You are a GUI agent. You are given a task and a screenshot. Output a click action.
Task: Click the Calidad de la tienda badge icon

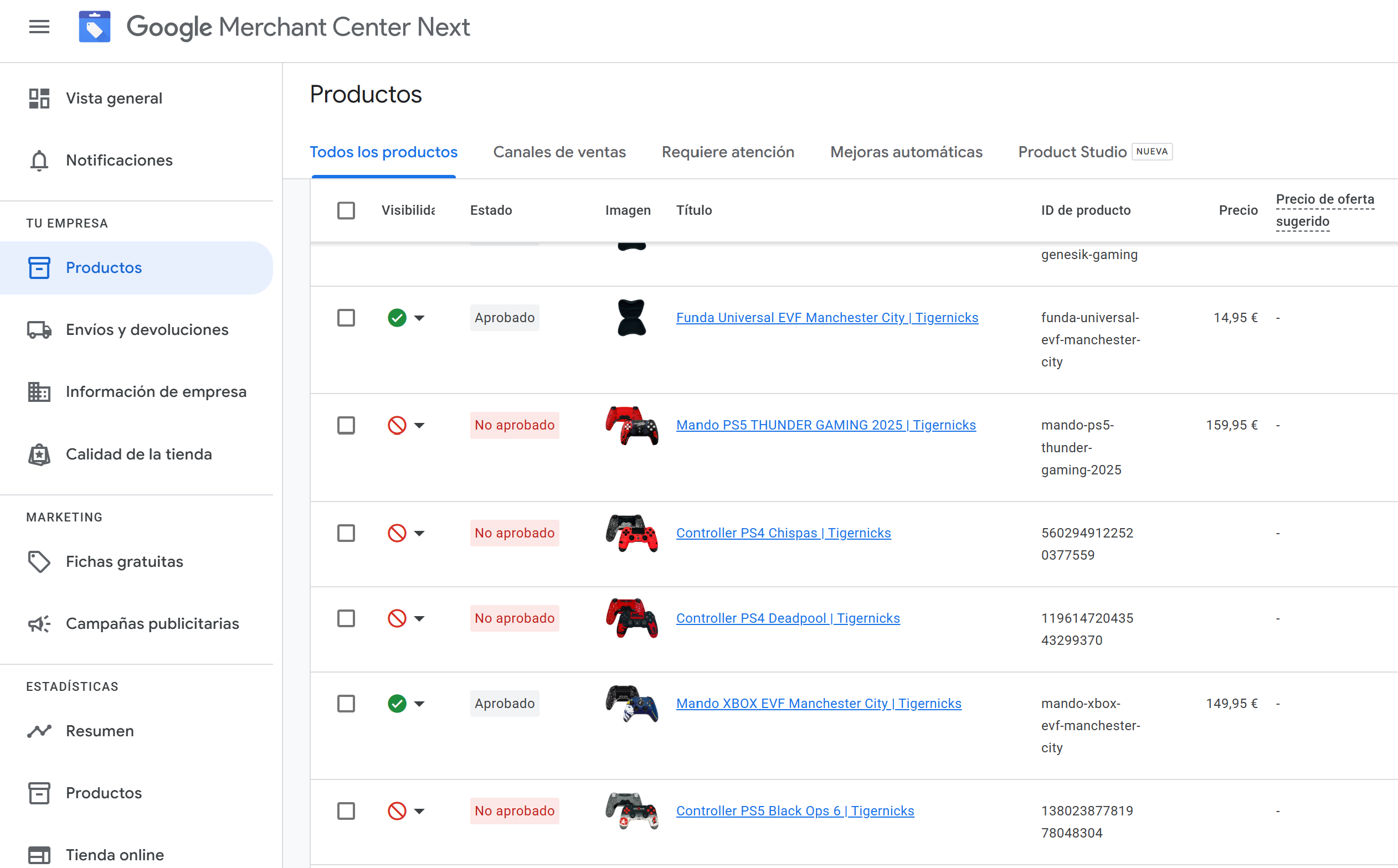39,454
